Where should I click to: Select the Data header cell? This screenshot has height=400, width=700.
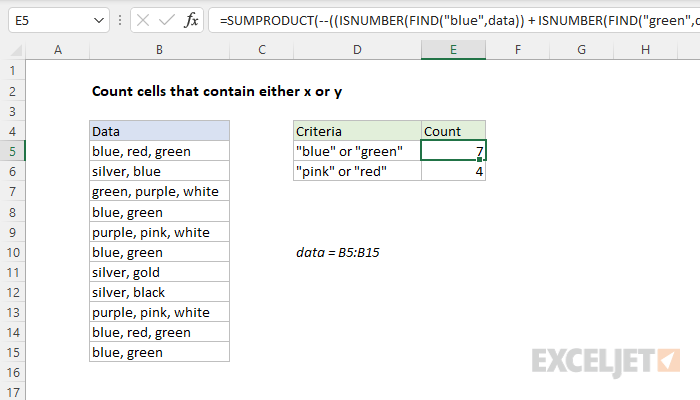point(159,131)
